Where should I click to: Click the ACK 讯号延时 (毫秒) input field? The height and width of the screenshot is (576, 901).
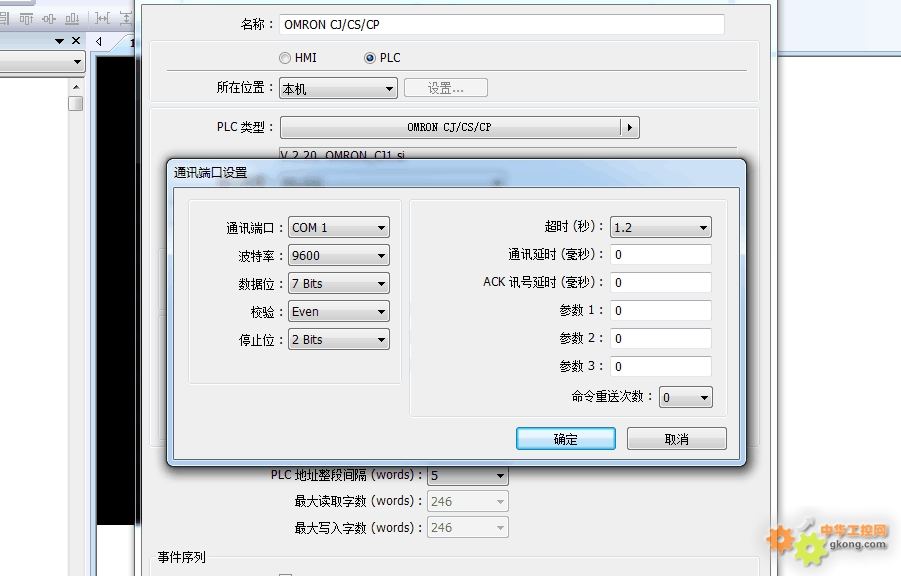pos(660,282)
